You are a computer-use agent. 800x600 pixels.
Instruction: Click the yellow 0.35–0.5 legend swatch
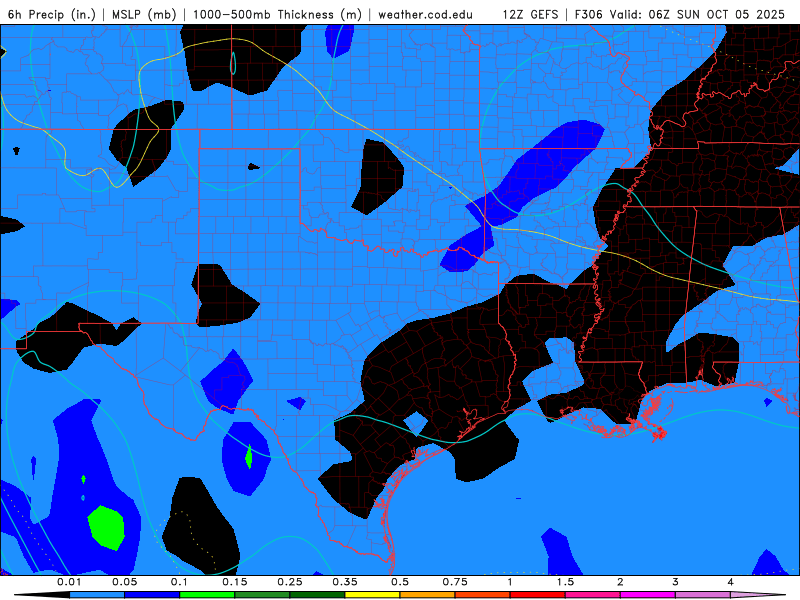click(372, 595)
